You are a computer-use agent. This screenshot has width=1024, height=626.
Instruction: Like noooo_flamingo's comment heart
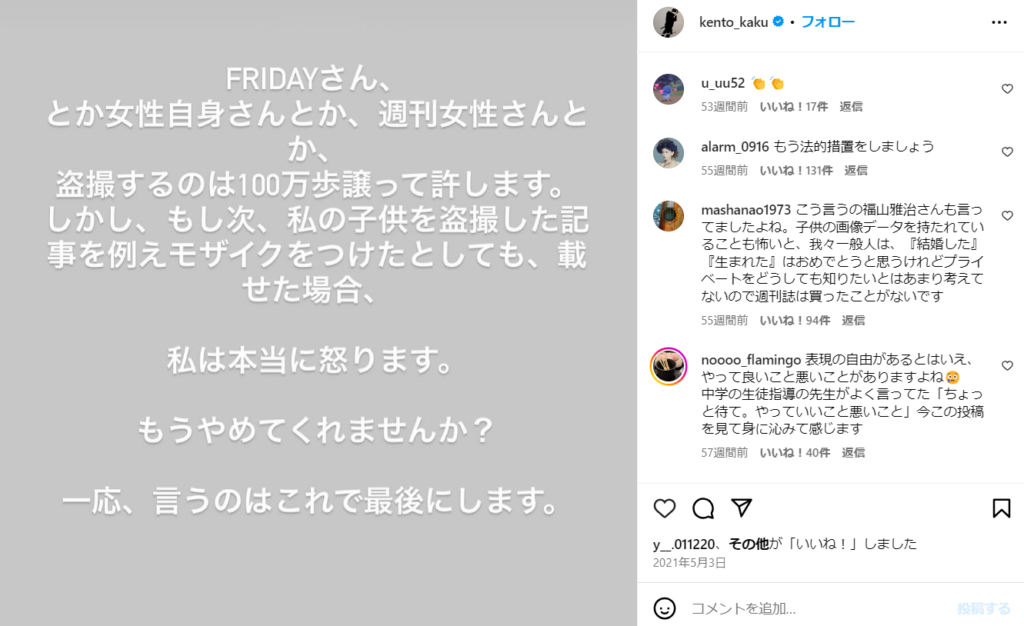click(x=1007, y=366)
